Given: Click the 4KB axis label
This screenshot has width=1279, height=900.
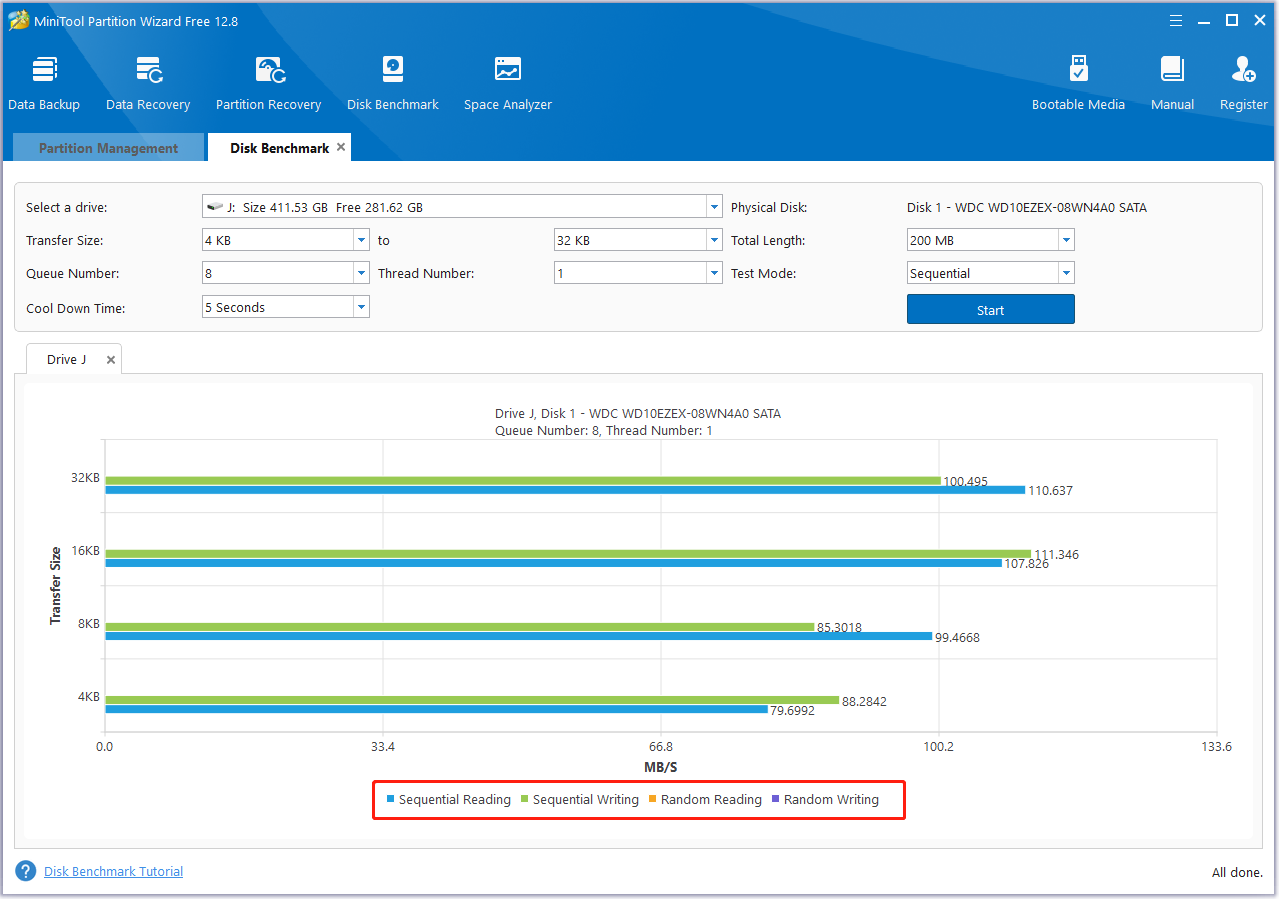Looking at the screenshot, I should coord(89,697).
